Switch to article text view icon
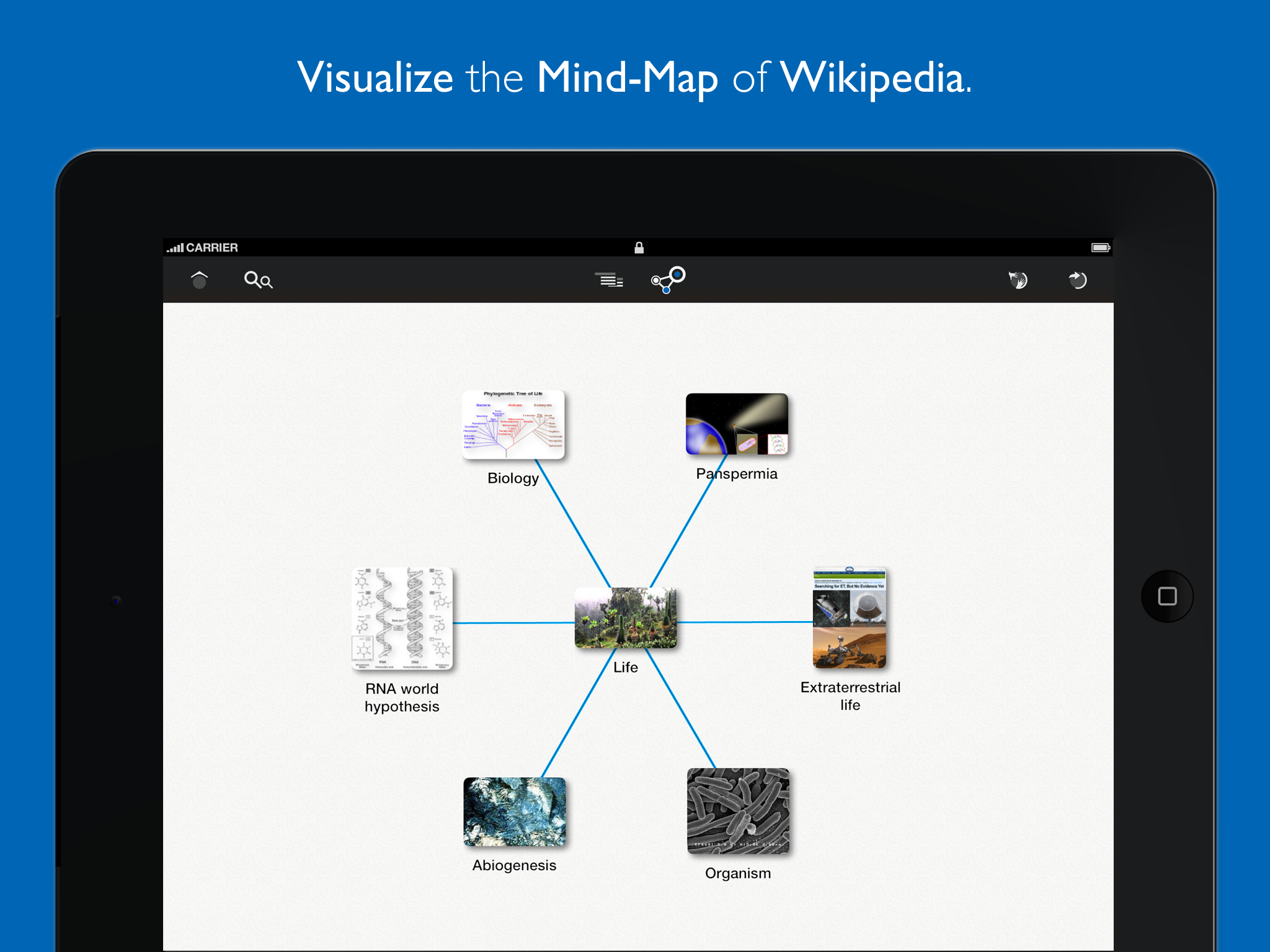 [609, 280]
